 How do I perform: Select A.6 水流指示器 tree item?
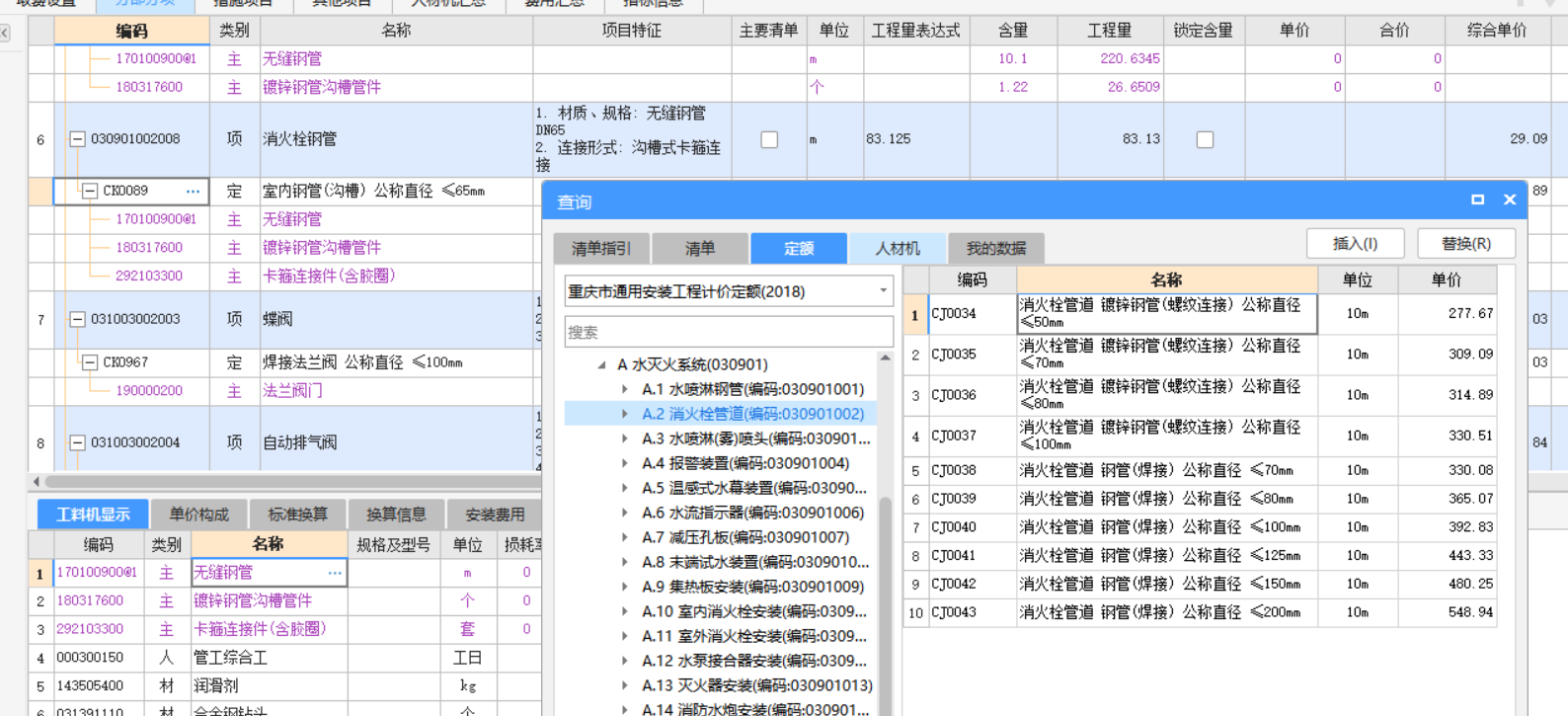point(752,513)
